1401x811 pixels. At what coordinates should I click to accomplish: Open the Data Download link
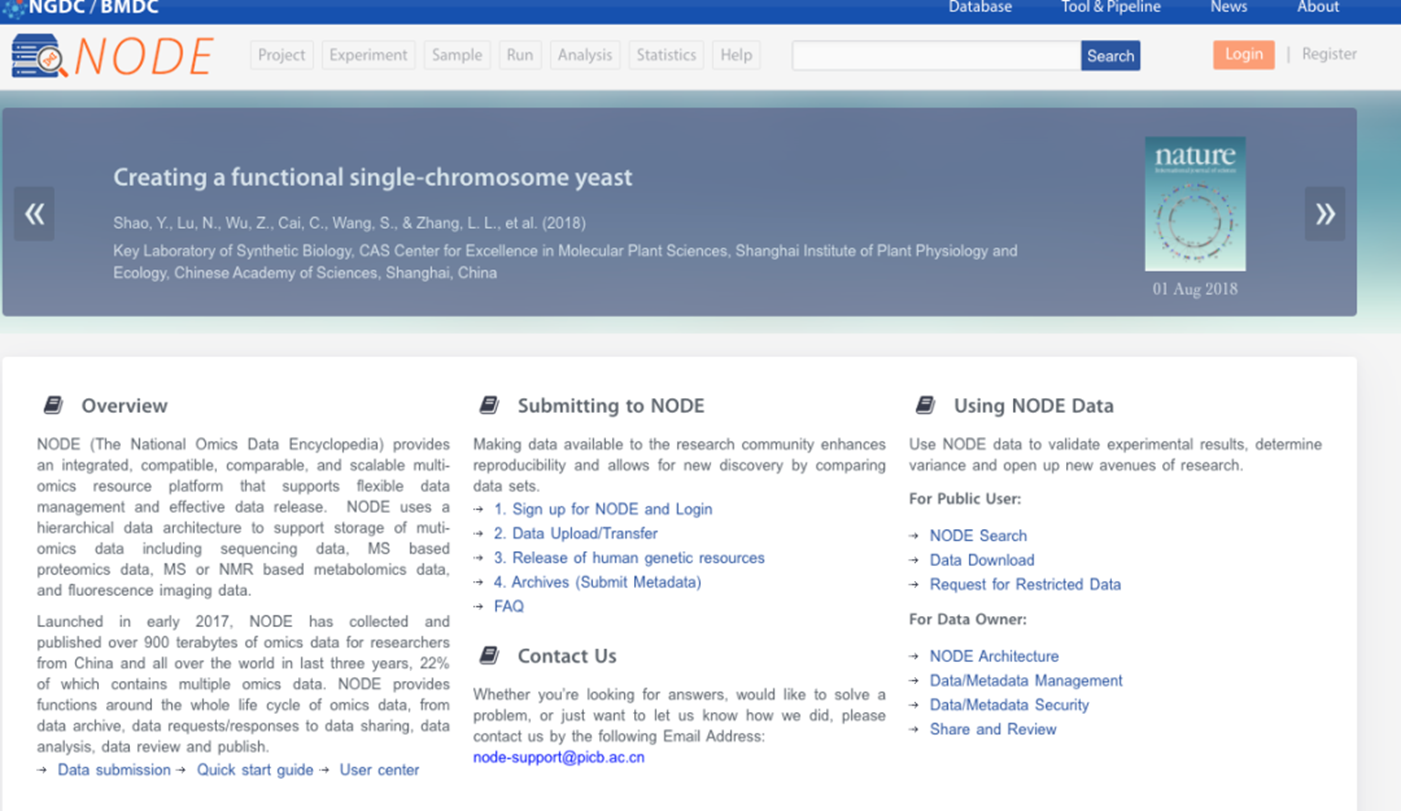point(982,560)
